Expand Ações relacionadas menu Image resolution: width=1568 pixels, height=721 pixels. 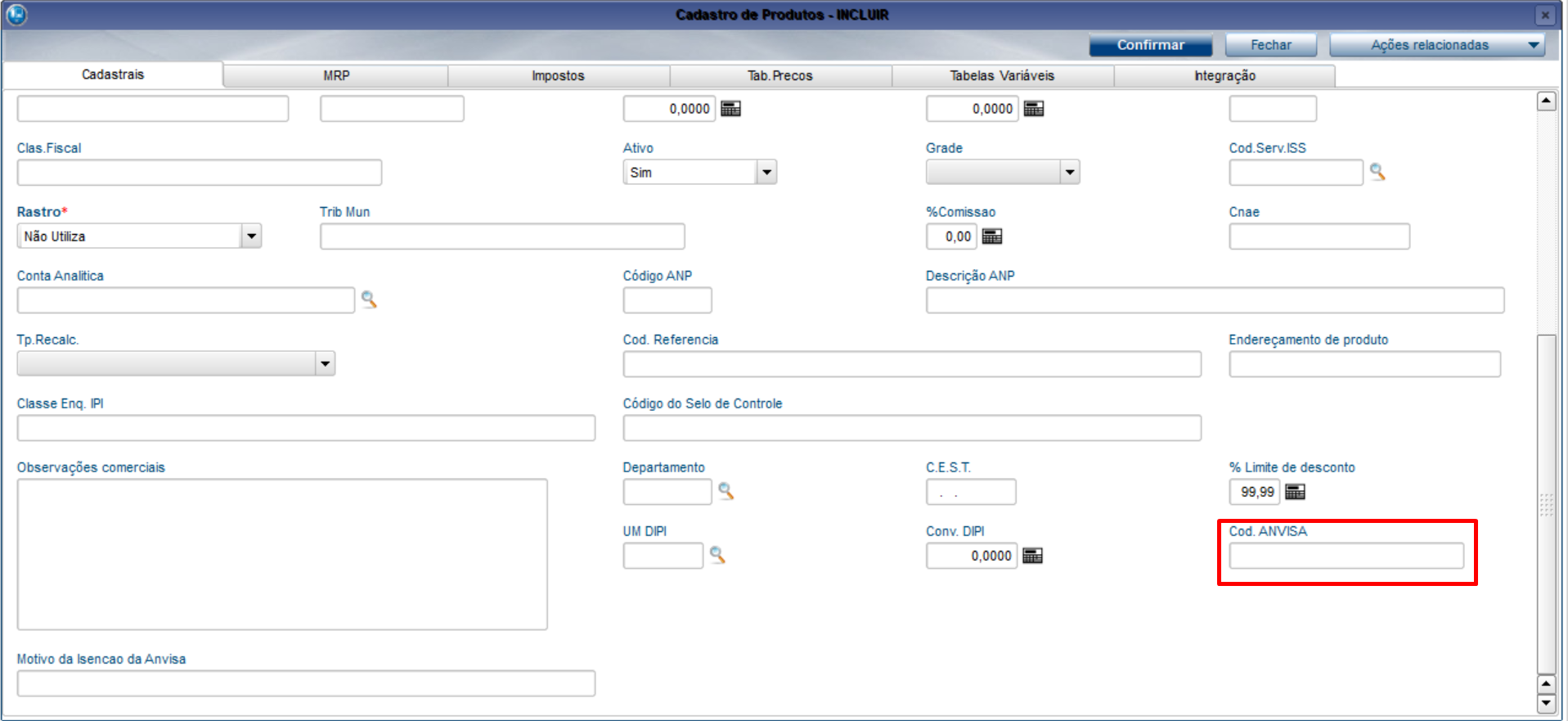click(1437, 45)
